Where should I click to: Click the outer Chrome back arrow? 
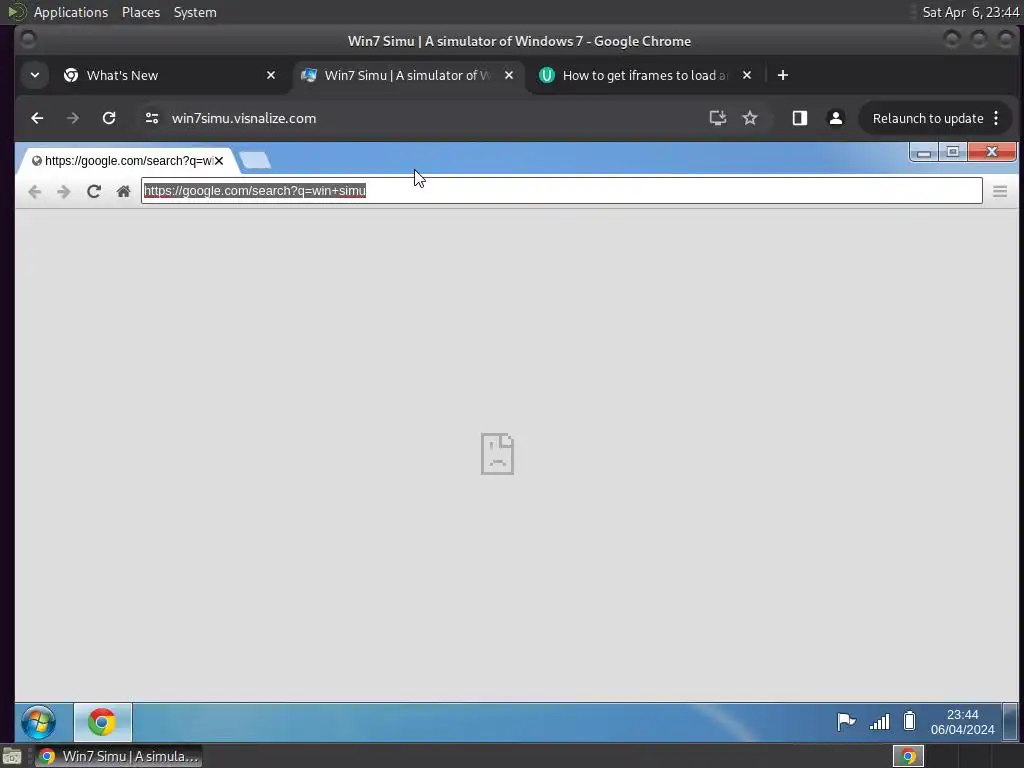pyautogui.click(x=37, y=118)
